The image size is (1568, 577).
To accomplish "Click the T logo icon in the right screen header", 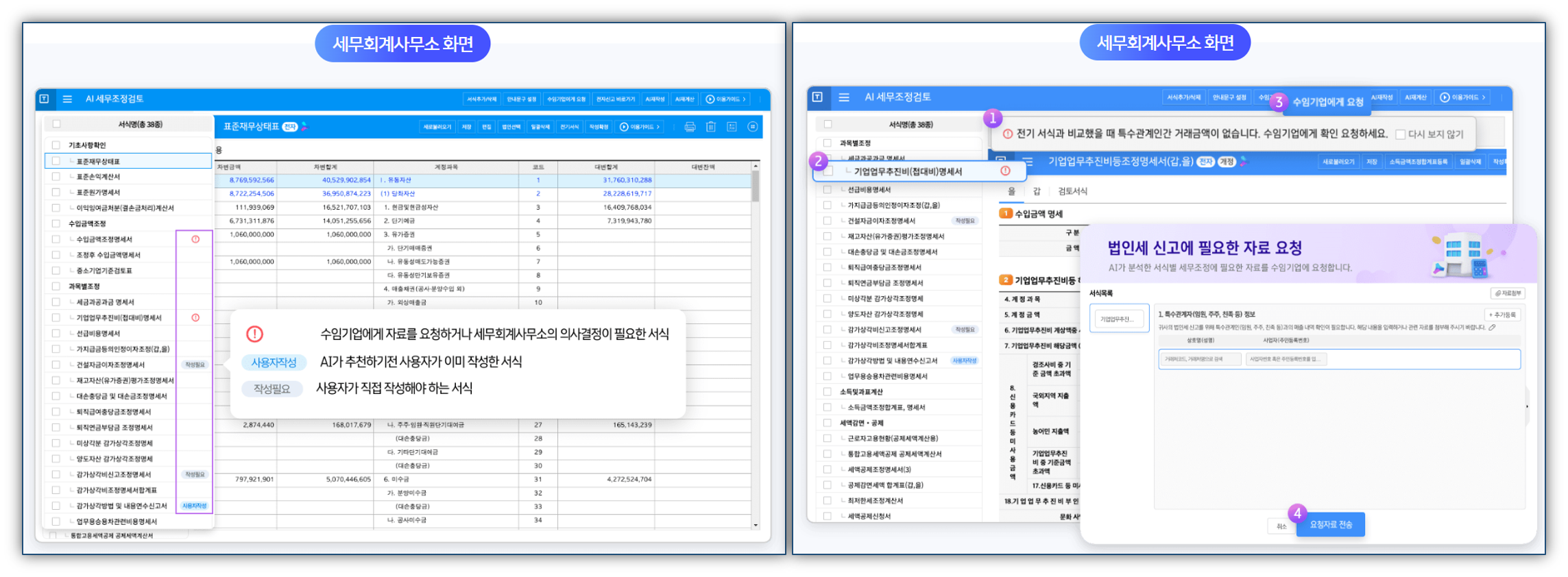I will tap(817, 97).
